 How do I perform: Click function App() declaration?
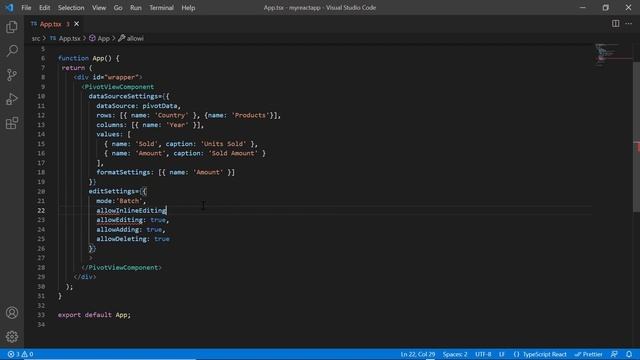(x=89, y=58)
